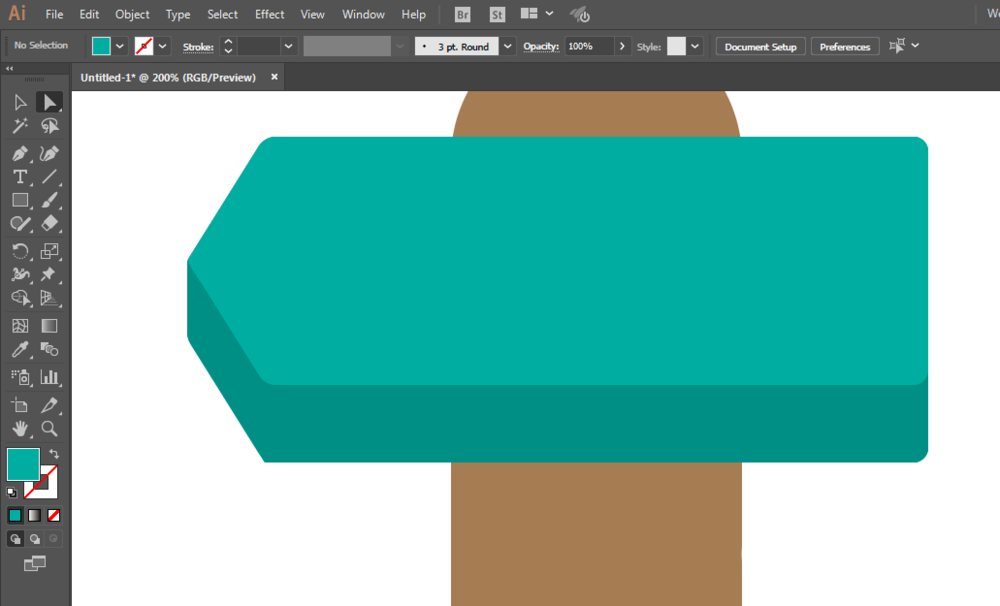Activate the Eyedropper tool
Image resolution: width=1000 pixels, height=606 pixels.
coord(20,350)
